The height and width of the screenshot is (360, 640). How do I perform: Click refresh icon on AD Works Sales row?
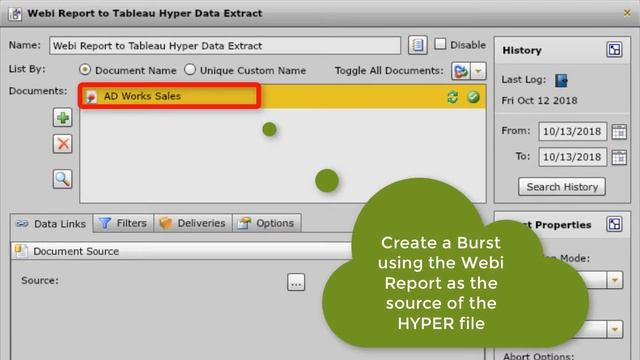click(453, 97)
